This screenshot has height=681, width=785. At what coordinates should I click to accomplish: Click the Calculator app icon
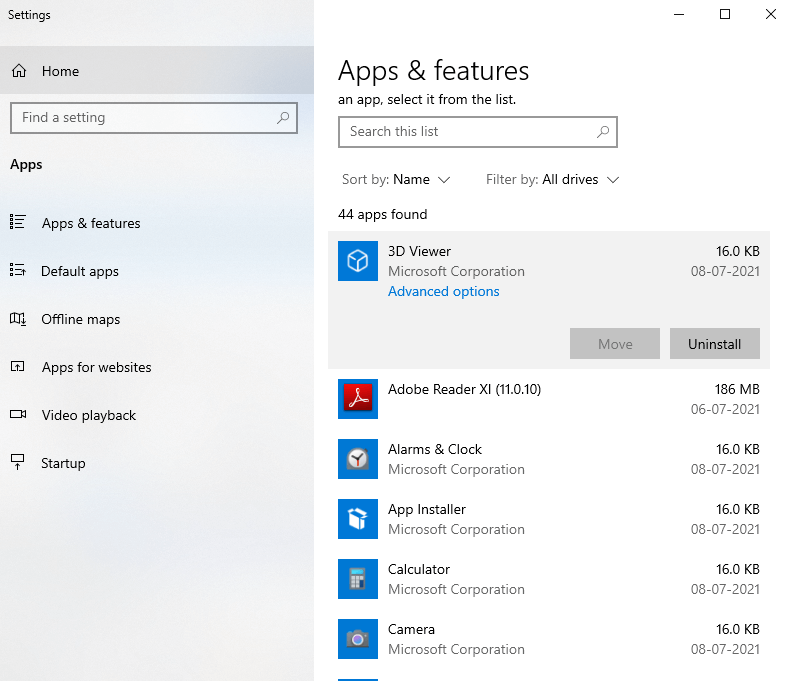358,579
